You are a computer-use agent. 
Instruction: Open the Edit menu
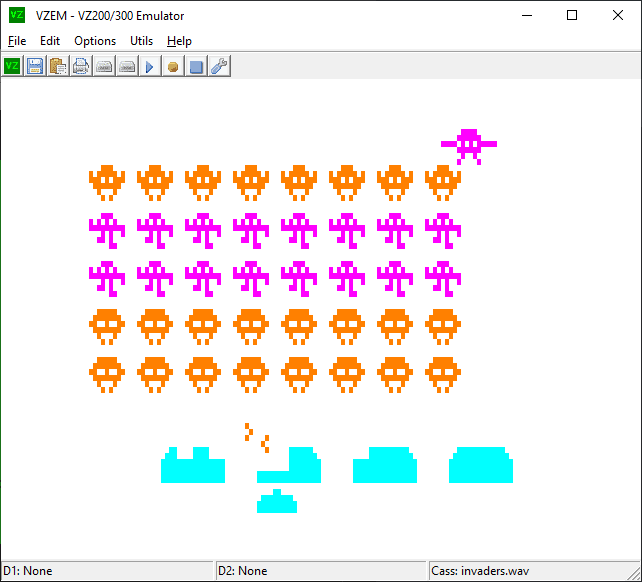point(50,41)
